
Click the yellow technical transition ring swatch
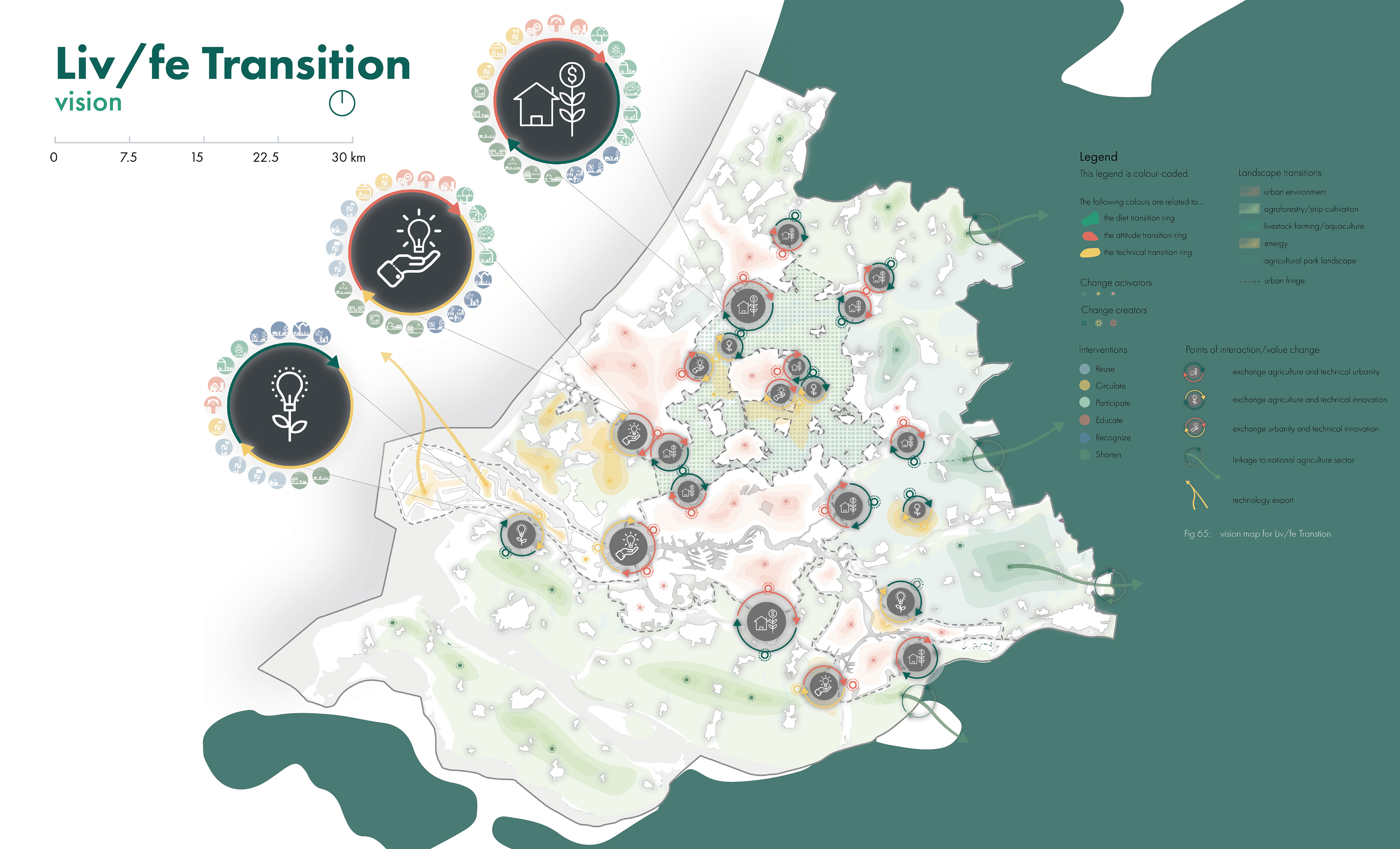click(x=1090, y=253)
